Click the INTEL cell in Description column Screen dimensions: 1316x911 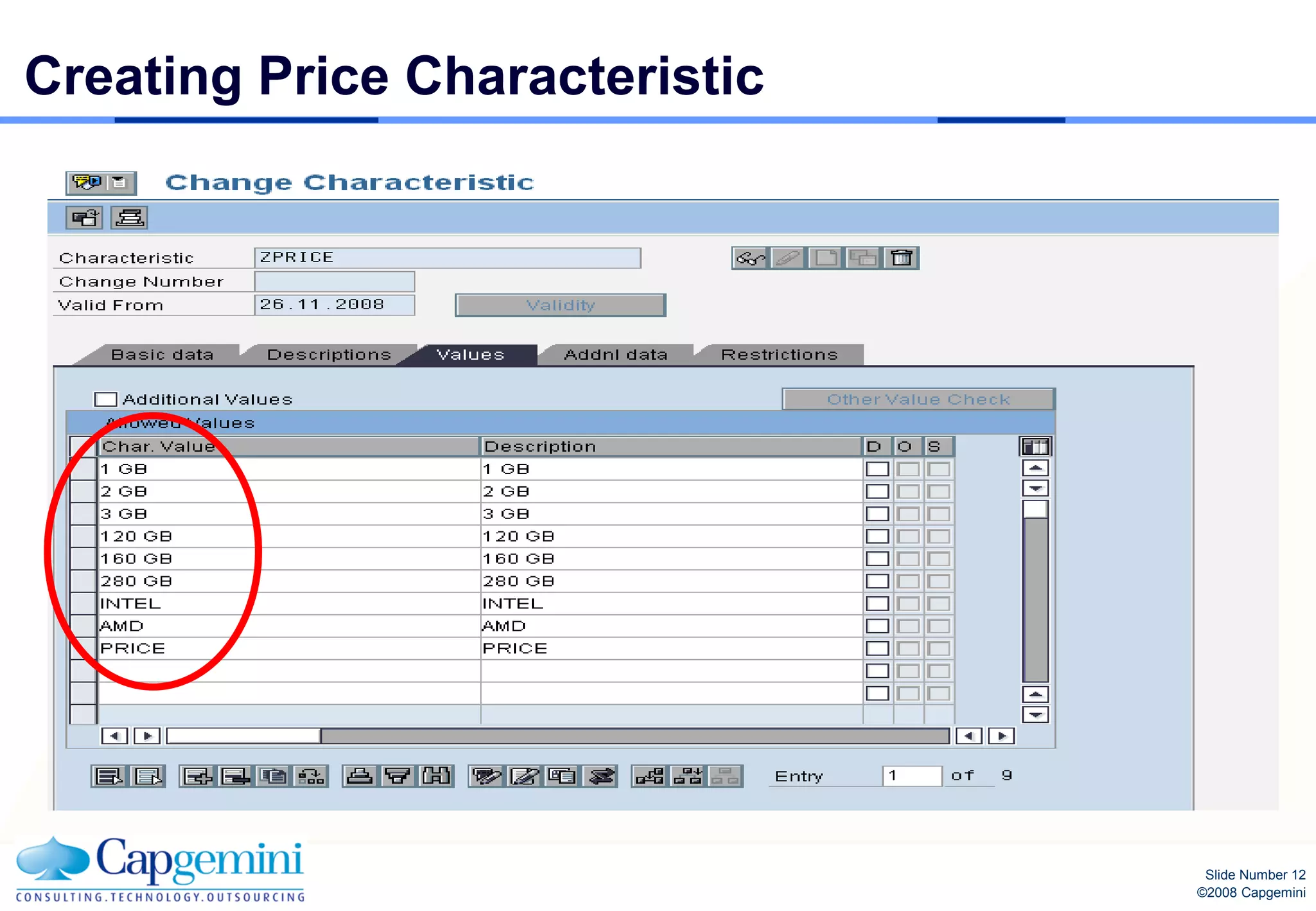point(671,604)
